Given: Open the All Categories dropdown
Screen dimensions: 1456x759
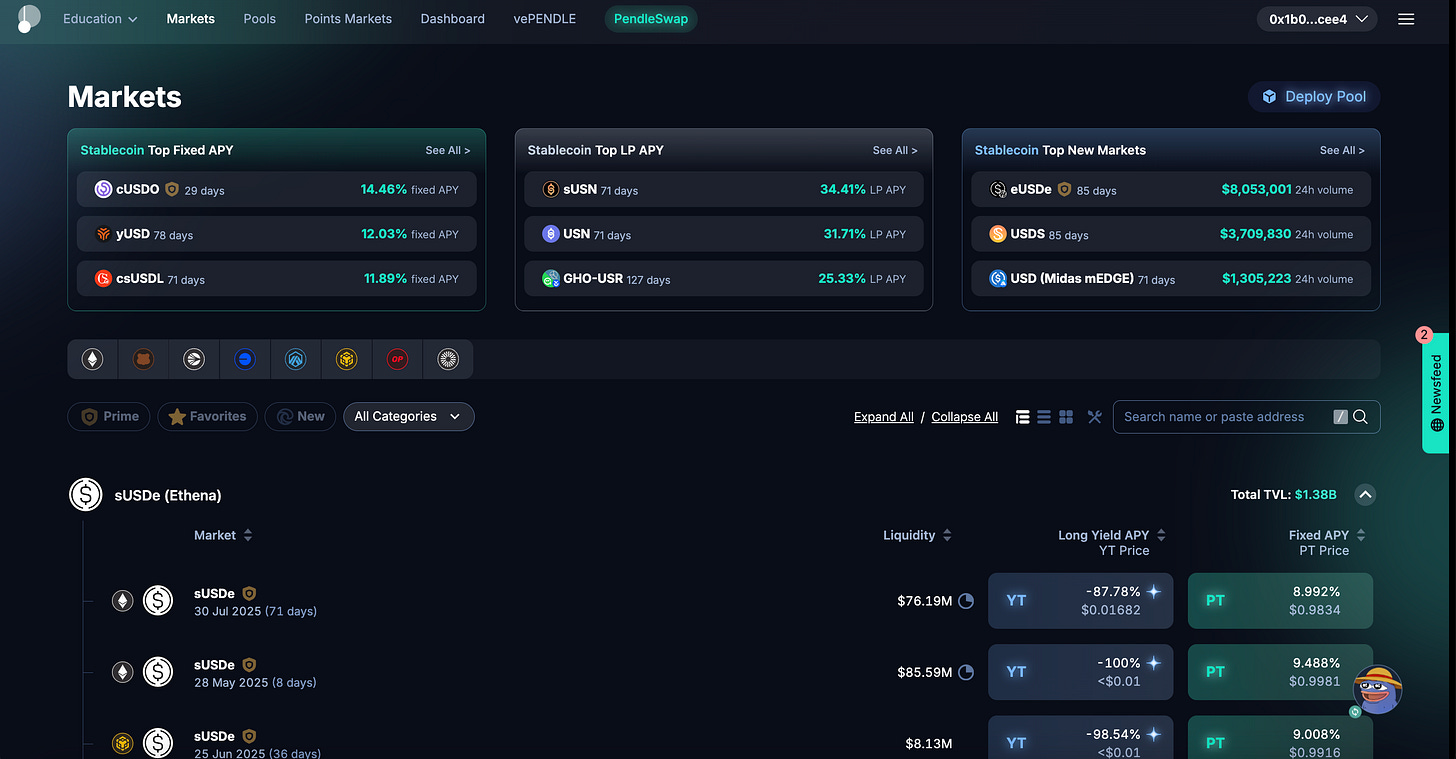Looking at the screenshot, I should tap(408, 416).
